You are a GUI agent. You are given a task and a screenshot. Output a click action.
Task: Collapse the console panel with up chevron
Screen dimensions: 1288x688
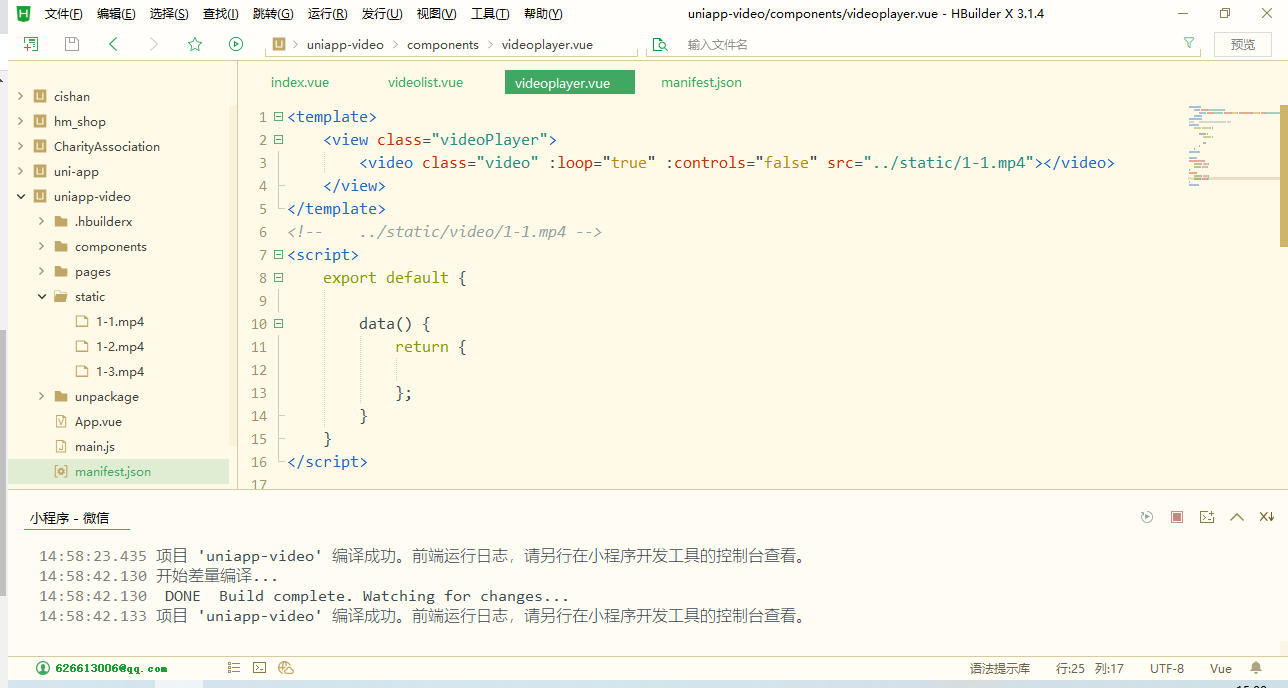point(1237,517)
